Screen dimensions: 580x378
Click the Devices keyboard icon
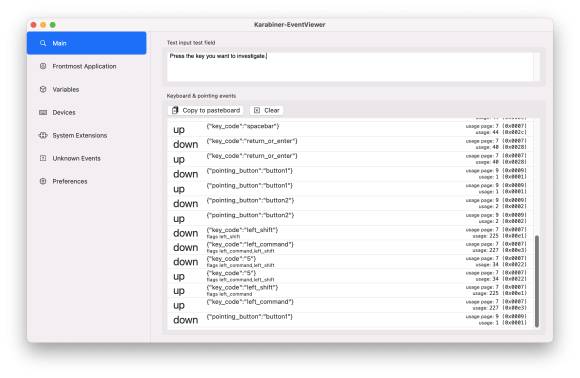click(43, 112)
